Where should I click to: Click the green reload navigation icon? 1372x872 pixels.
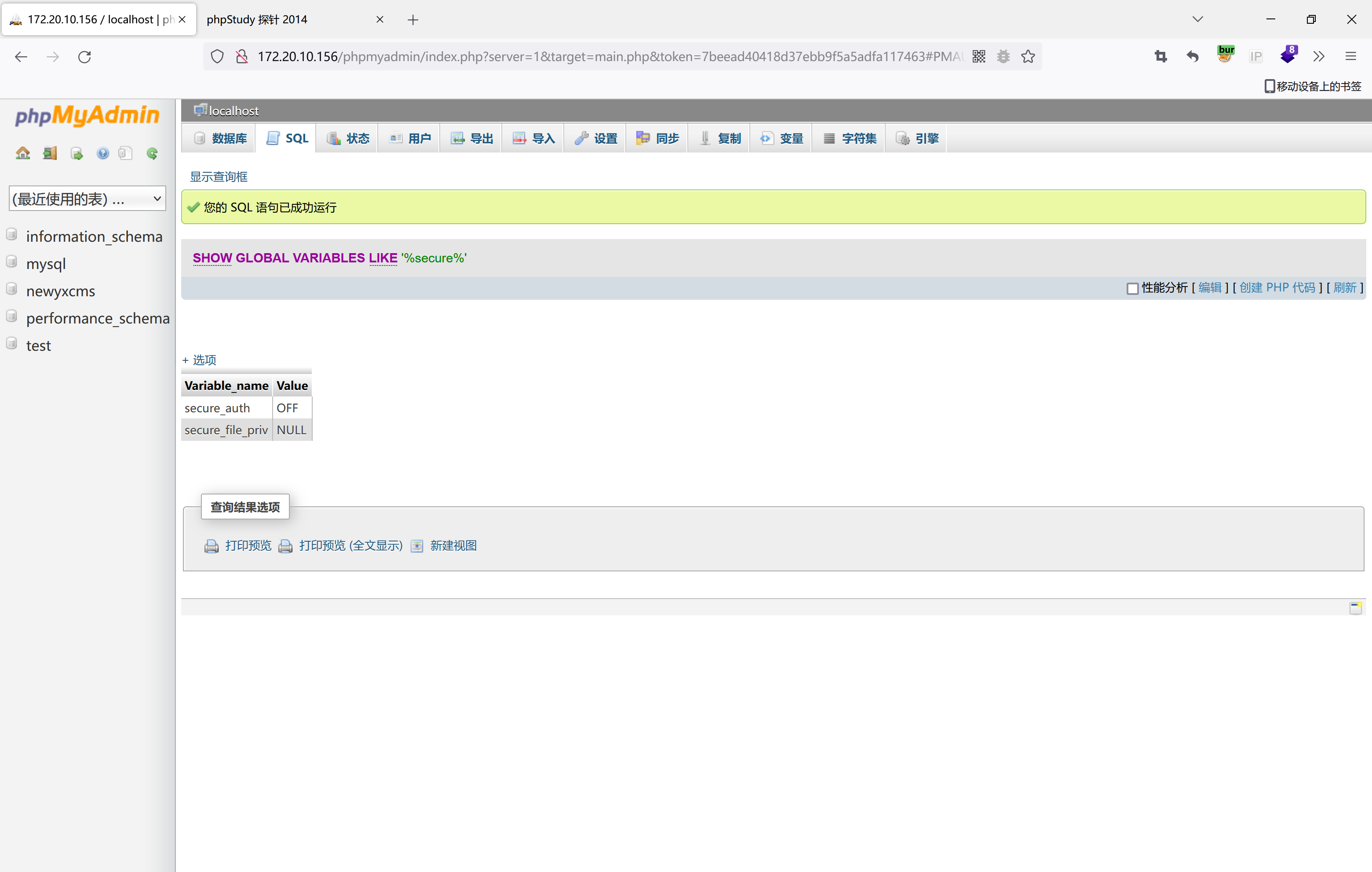click(x=152, y=153)
